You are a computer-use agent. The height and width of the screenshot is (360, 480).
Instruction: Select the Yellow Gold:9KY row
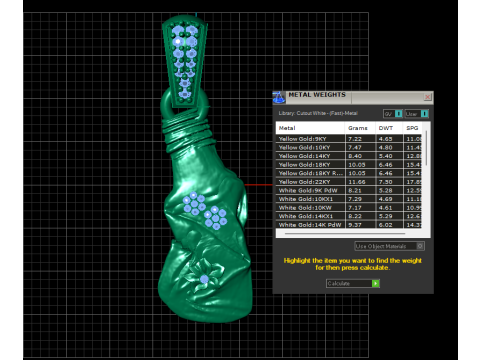pyautogui.click(x=349, y=139)
